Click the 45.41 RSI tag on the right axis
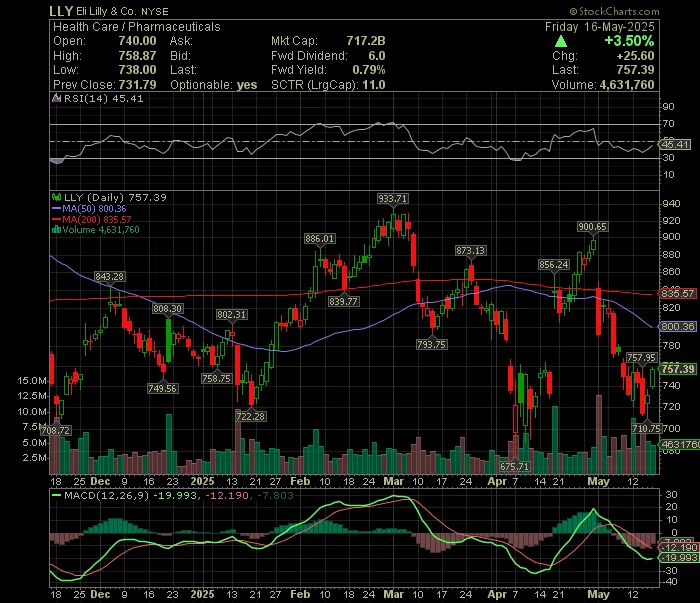Image resolution: width=700 pixels, height=603 pixels. point(675,145)
